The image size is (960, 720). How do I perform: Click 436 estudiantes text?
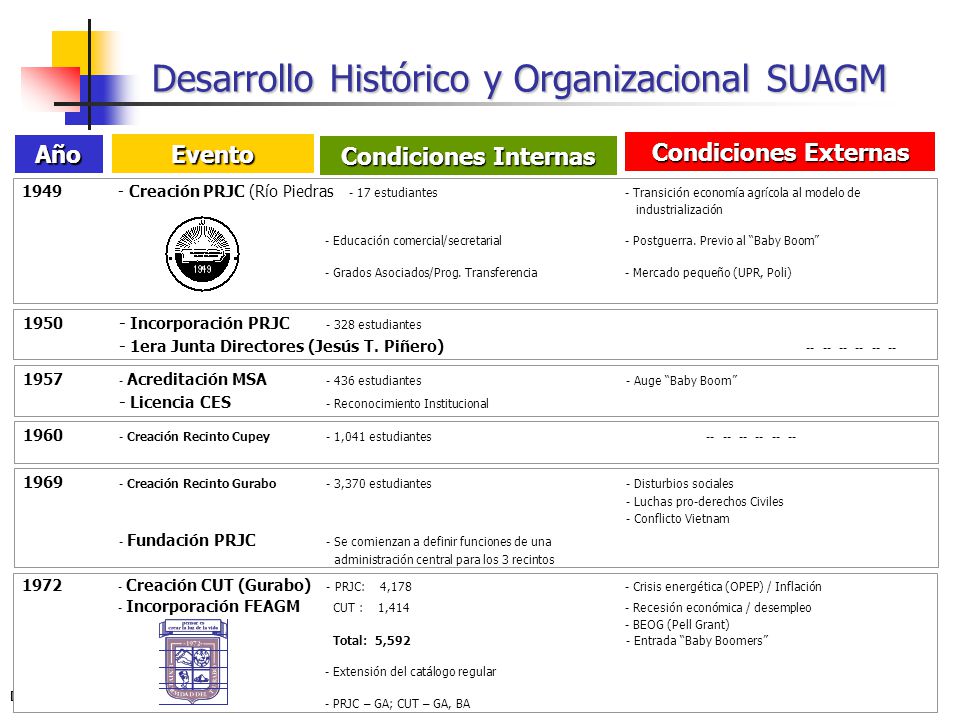click(x=374, y=381)
